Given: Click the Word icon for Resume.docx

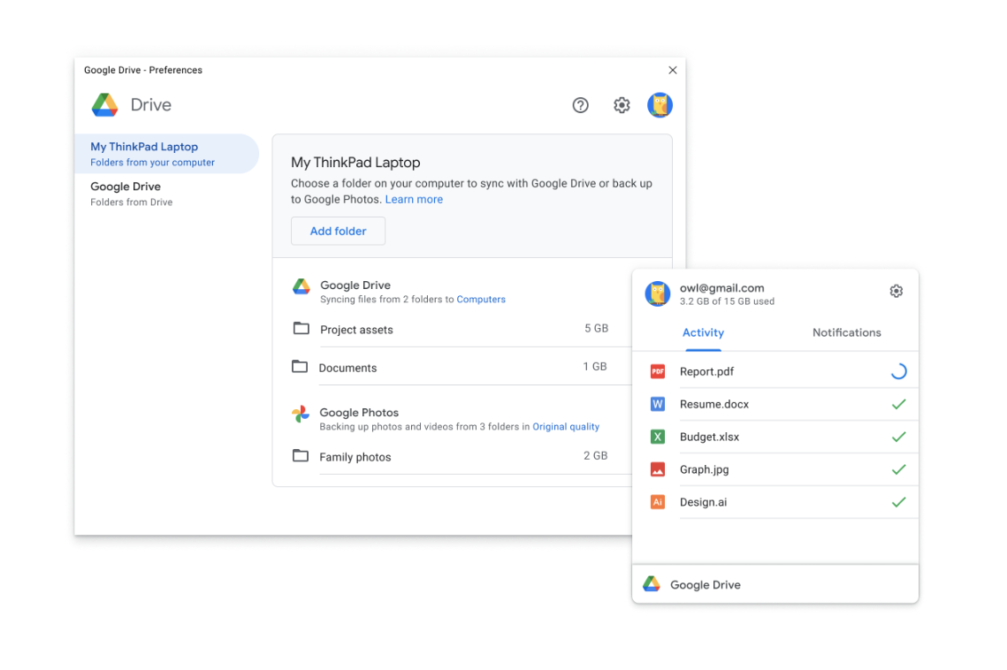Looking at the screenshot, I should click(x=658, y=404).
